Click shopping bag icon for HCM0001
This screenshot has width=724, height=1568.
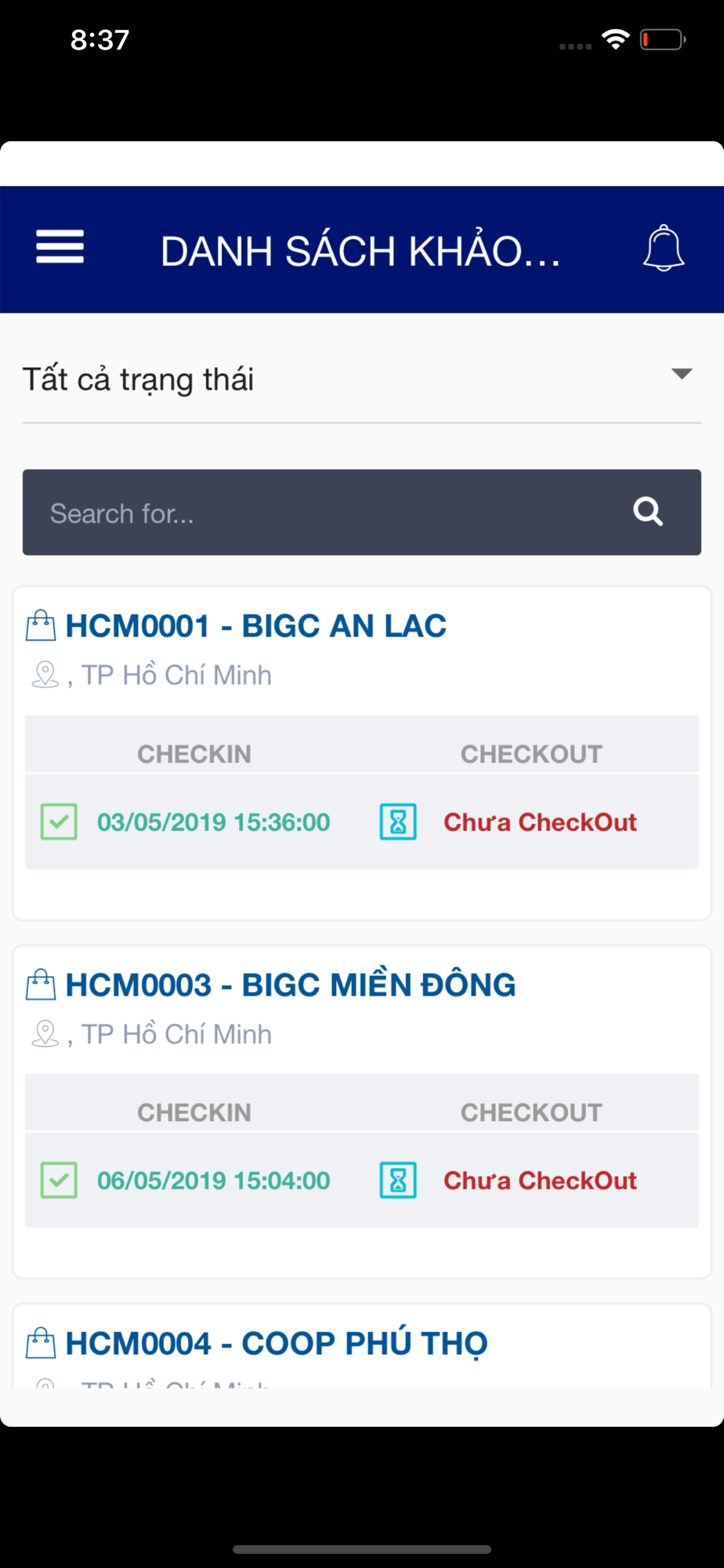[x=41, y=626]
